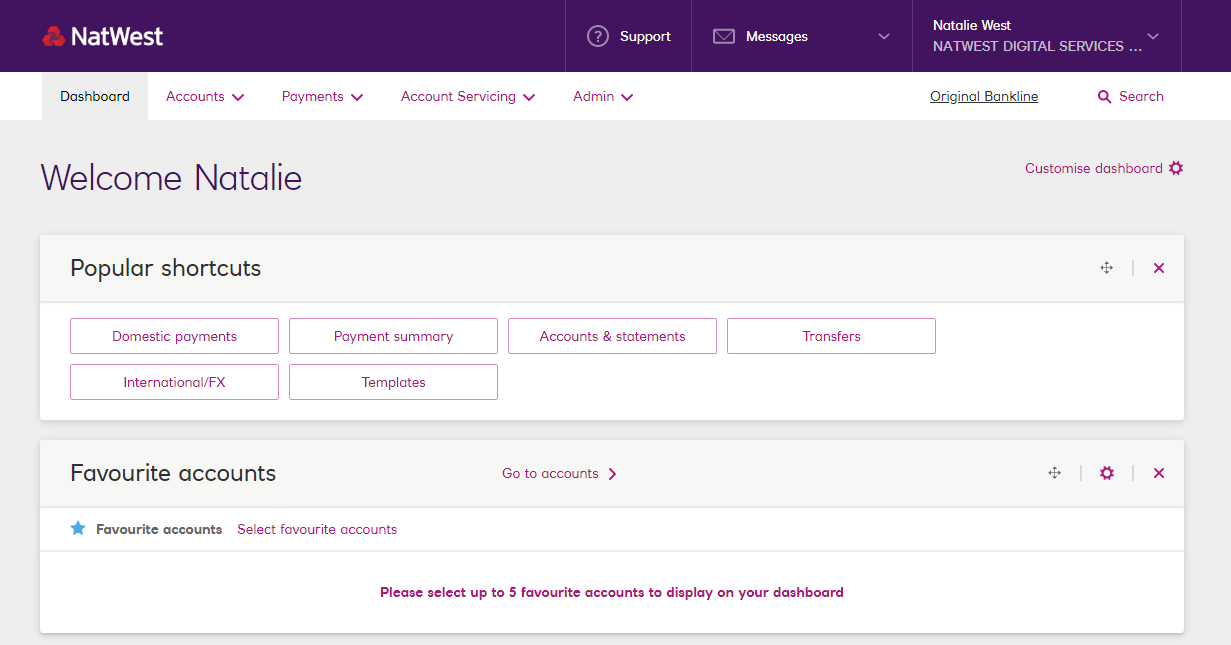
Task: Click the move handle on Popular shortcuts widget
Action: pos(1106,268)
